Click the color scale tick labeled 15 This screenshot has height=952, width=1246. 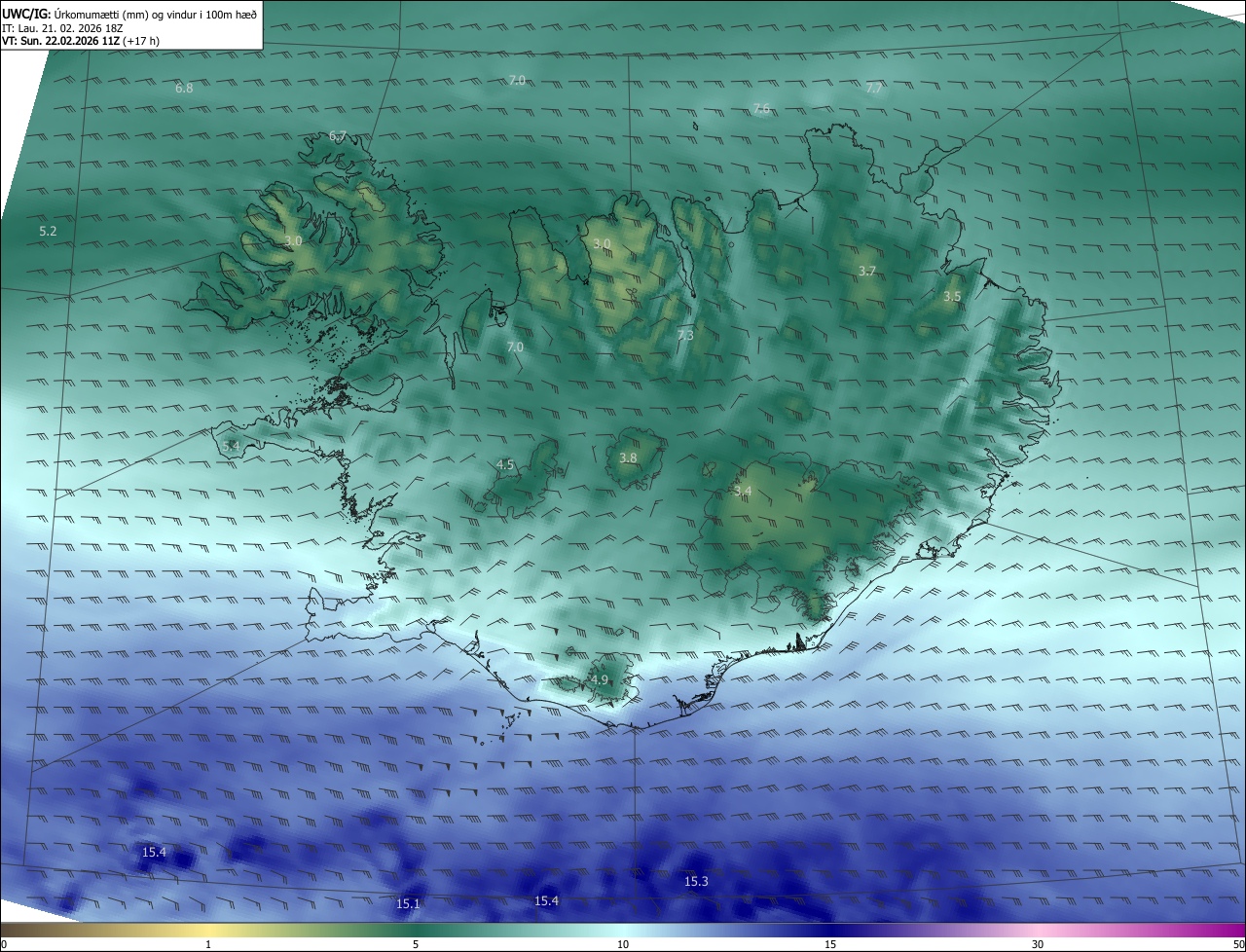tap(830, 944)
